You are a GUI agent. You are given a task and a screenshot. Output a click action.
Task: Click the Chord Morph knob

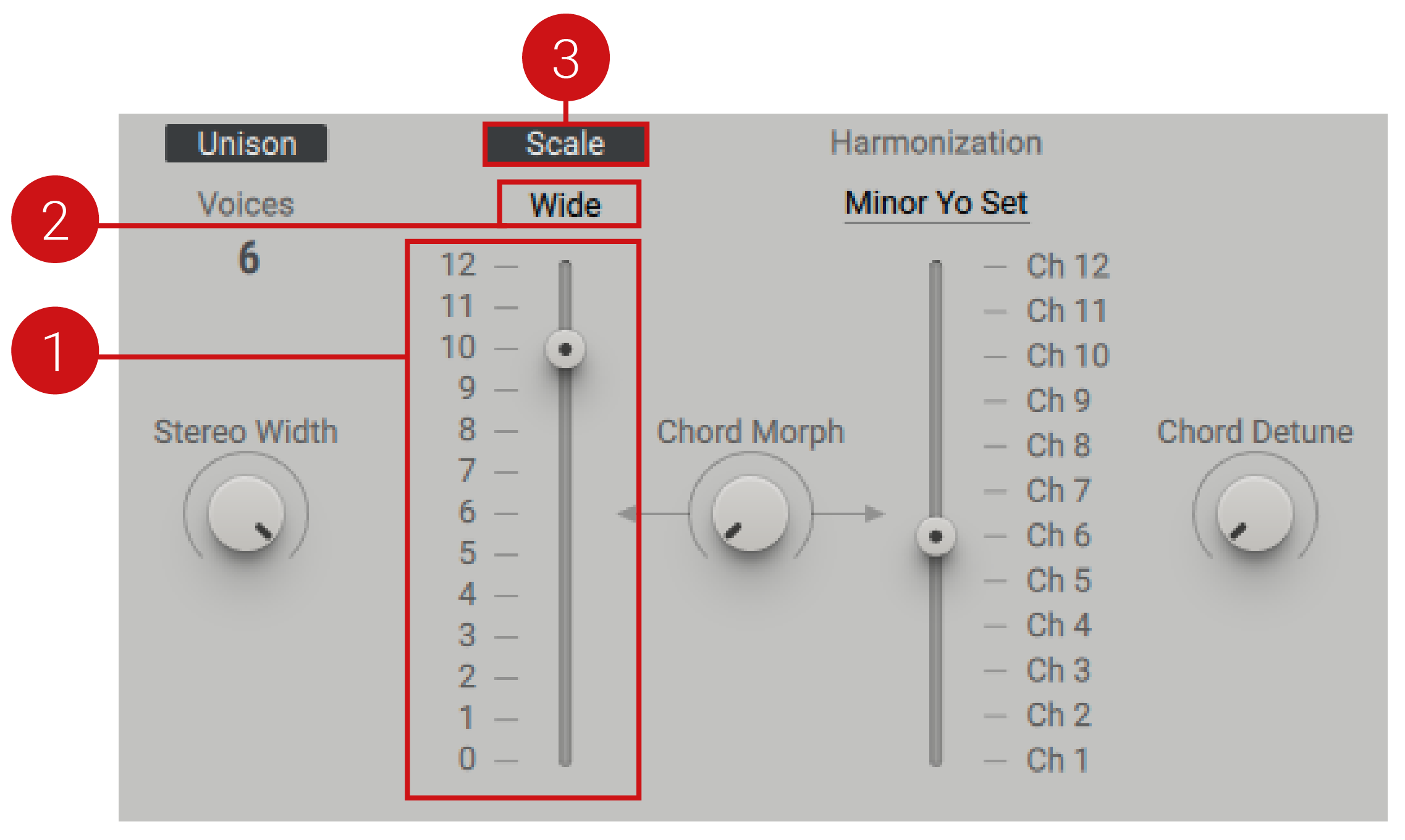[750, 513]
